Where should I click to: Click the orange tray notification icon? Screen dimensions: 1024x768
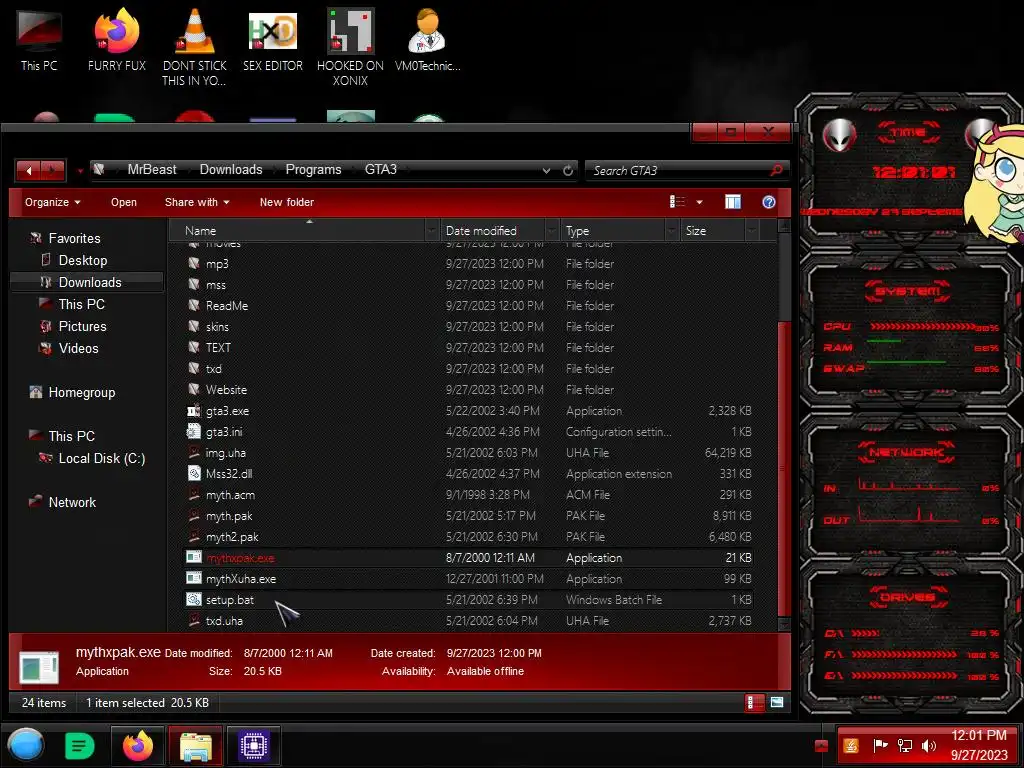point(851,745)
